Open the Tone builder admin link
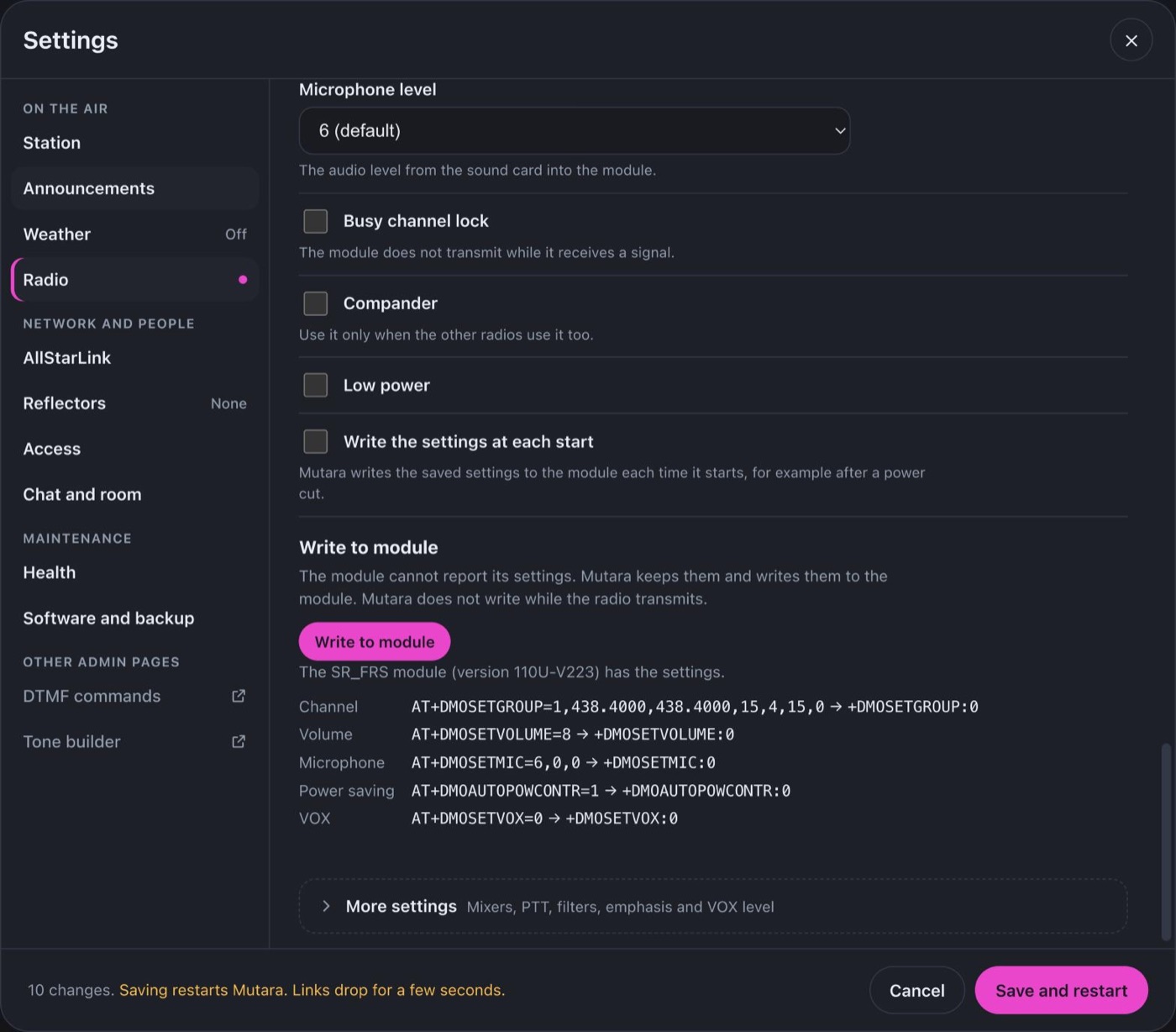The image size is (1176, 1032). (x=134, y=741)
